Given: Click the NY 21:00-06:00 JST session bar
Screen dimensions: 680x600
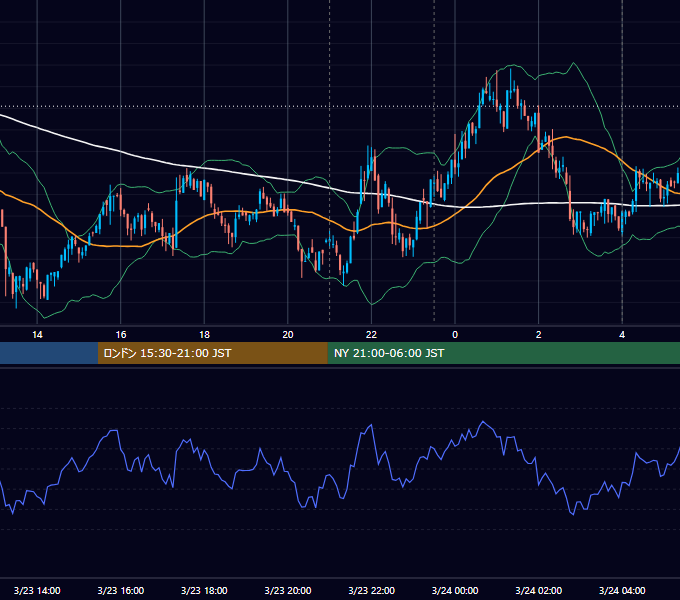Looking at the screenshot, I should pos(503,353).
